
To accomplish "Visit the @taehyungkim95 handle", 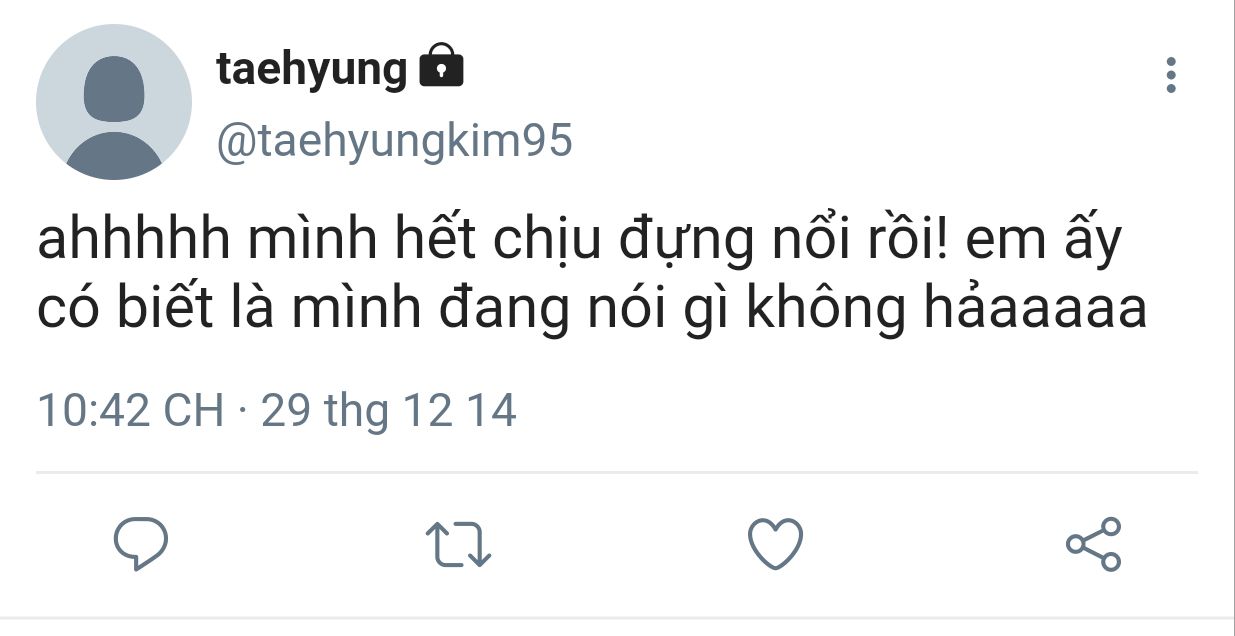I will click(x=395, y=141).
